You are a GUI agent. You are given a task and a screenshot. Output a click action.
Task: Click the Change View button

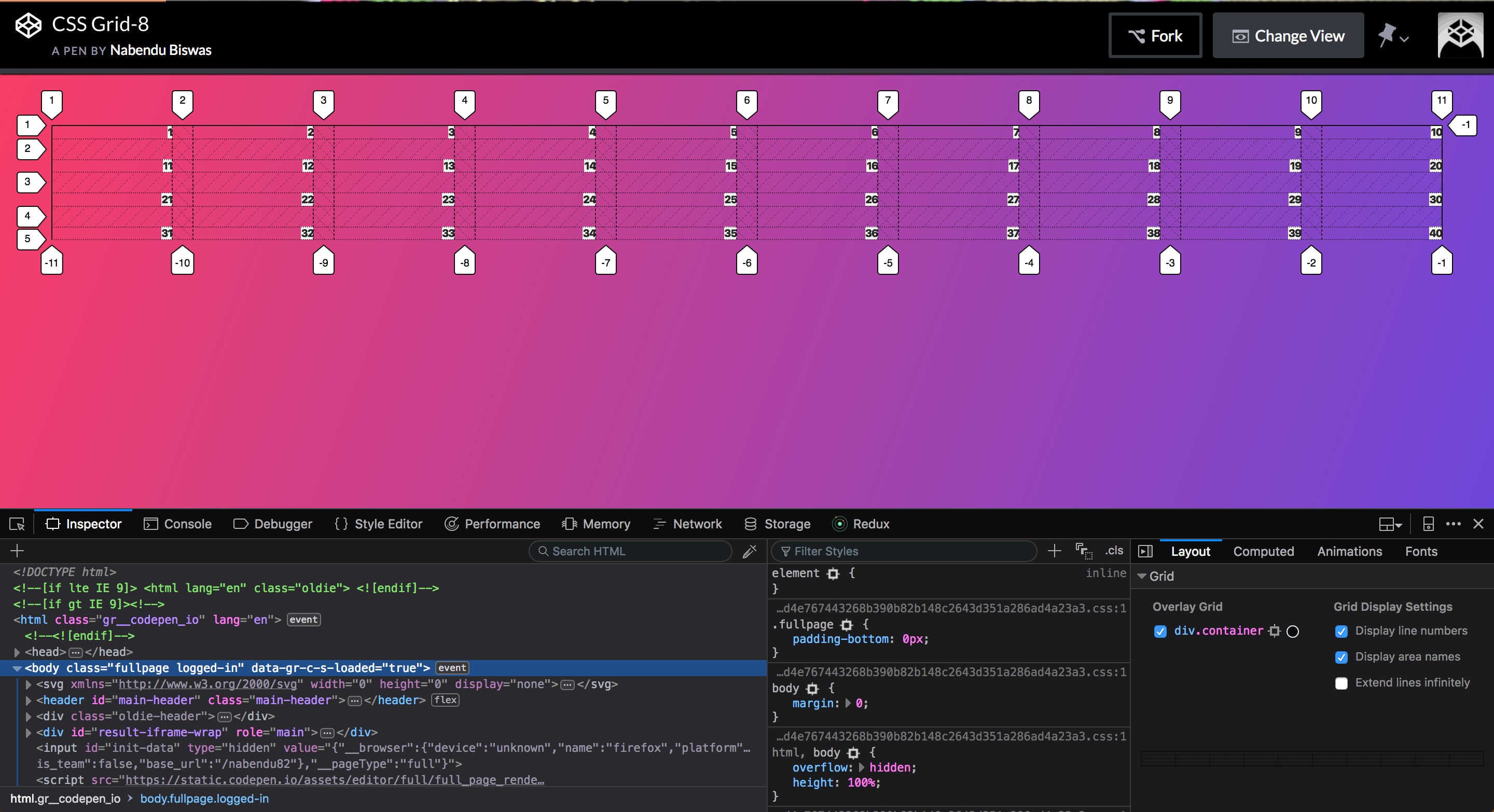1288,36
